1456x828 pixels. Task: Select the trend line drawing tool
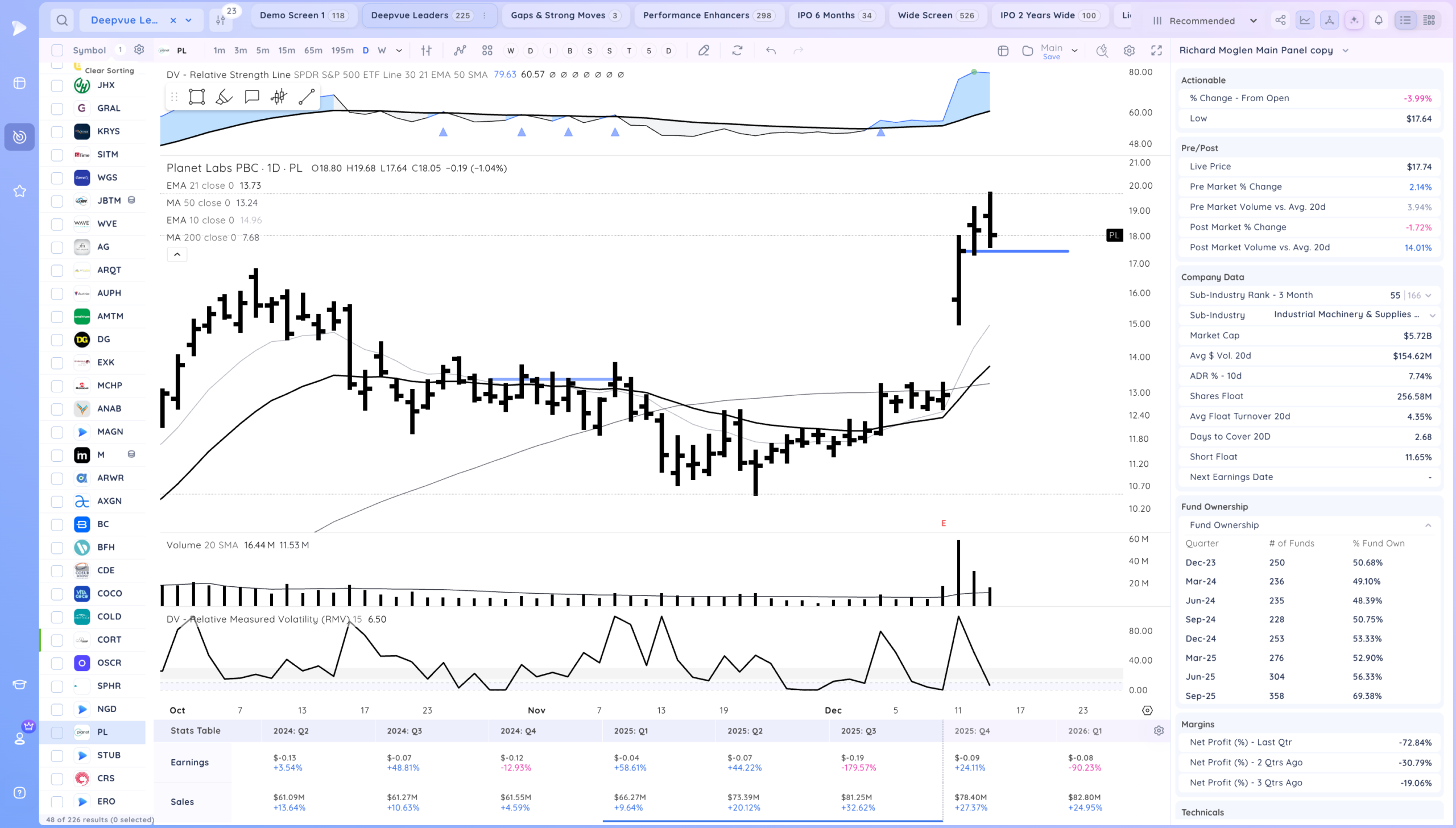[307, 97]
